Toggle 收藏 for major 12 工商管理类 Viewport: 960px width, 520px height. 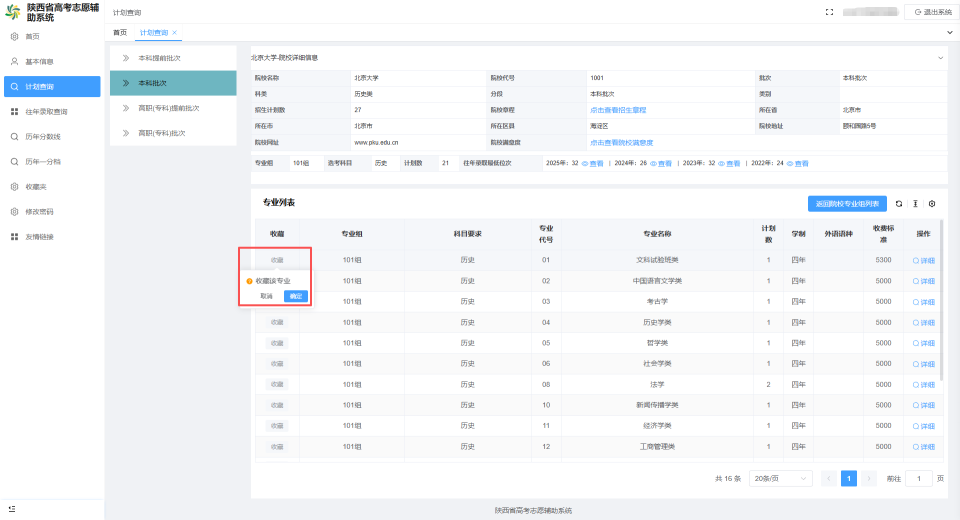tap(277, 447)
